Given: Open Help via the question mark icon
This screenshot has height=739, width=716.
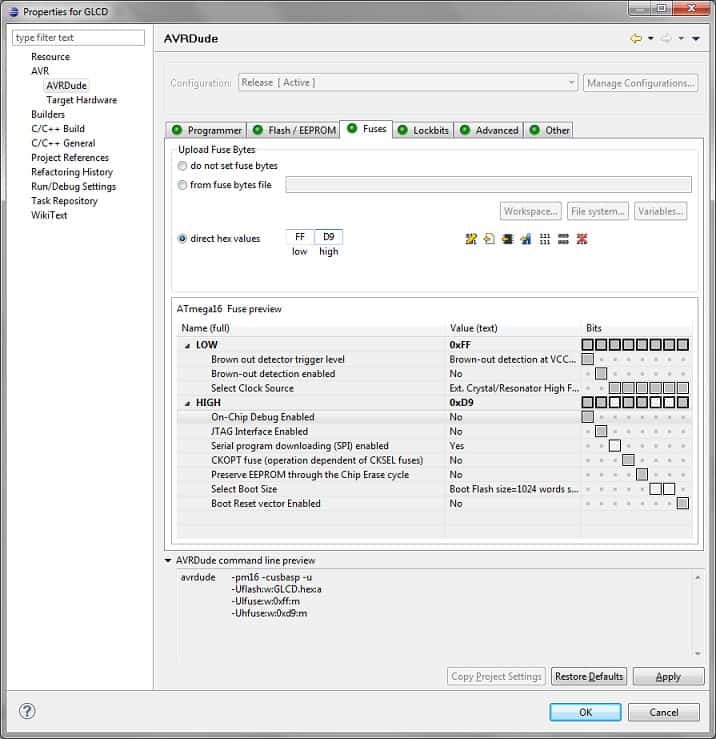Looking at the screenshot, I should pos(27,711).
